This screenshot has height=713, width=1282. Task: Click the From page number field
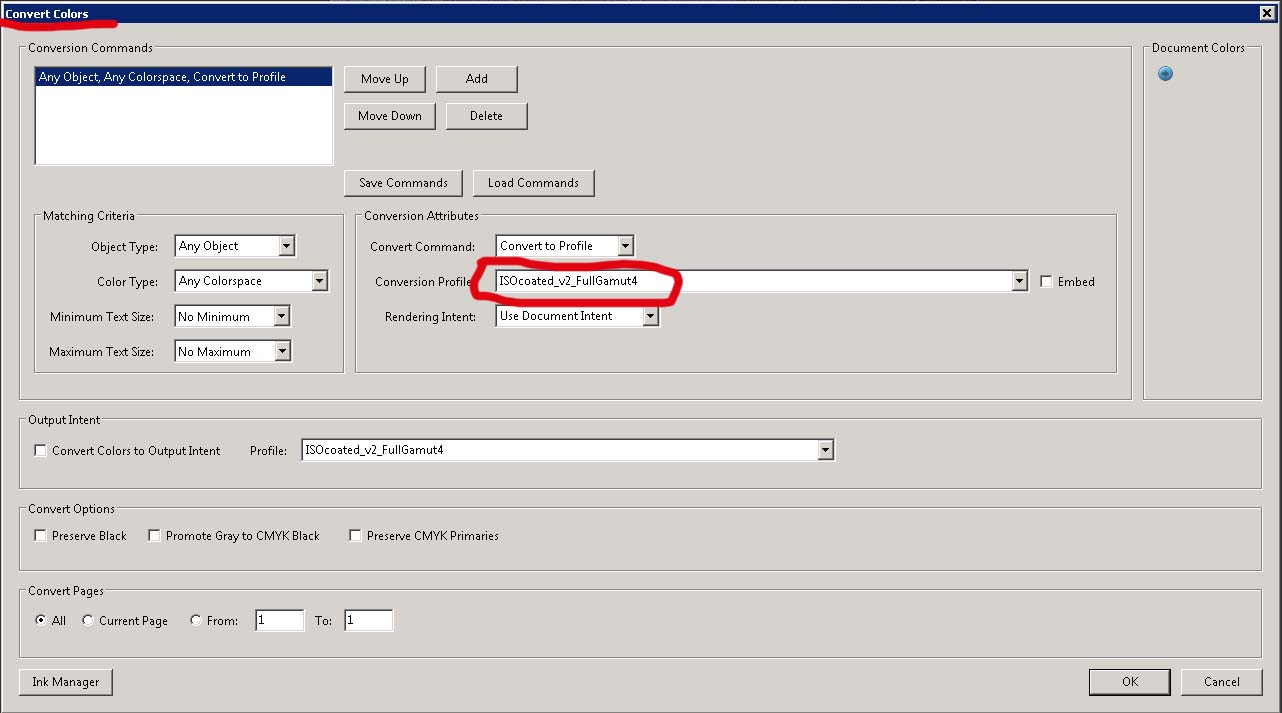280,620
